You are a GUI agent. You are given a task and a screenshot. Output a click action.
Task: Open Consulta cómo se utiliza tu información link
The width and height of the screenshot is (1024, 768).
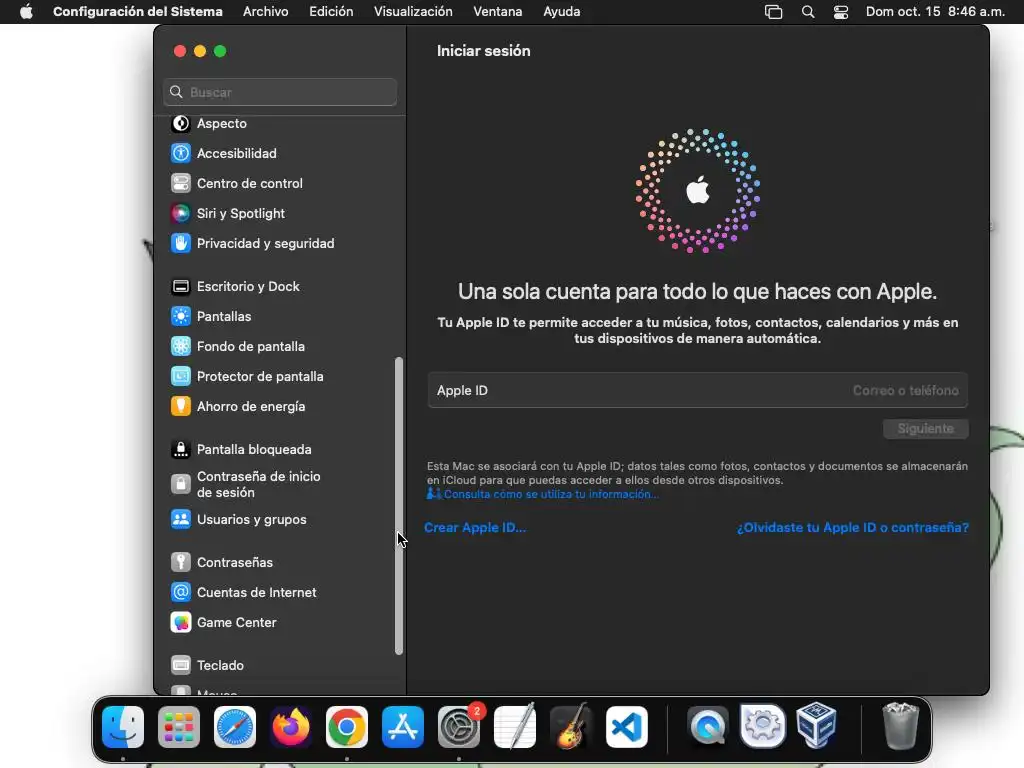point(550,494)
